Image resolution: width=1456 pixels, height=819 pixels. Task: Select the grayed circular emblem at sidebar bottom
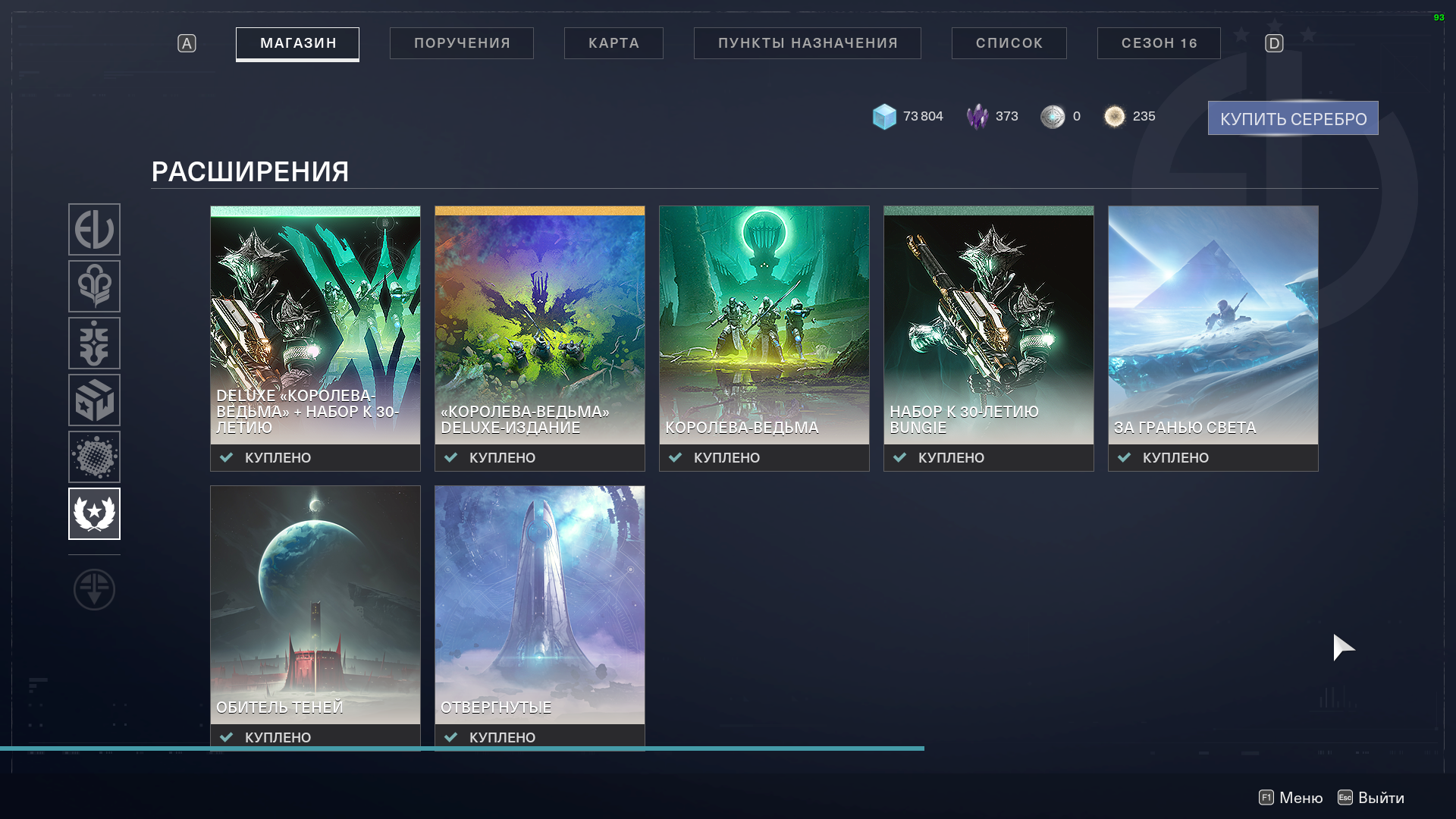tap(94, 589)
